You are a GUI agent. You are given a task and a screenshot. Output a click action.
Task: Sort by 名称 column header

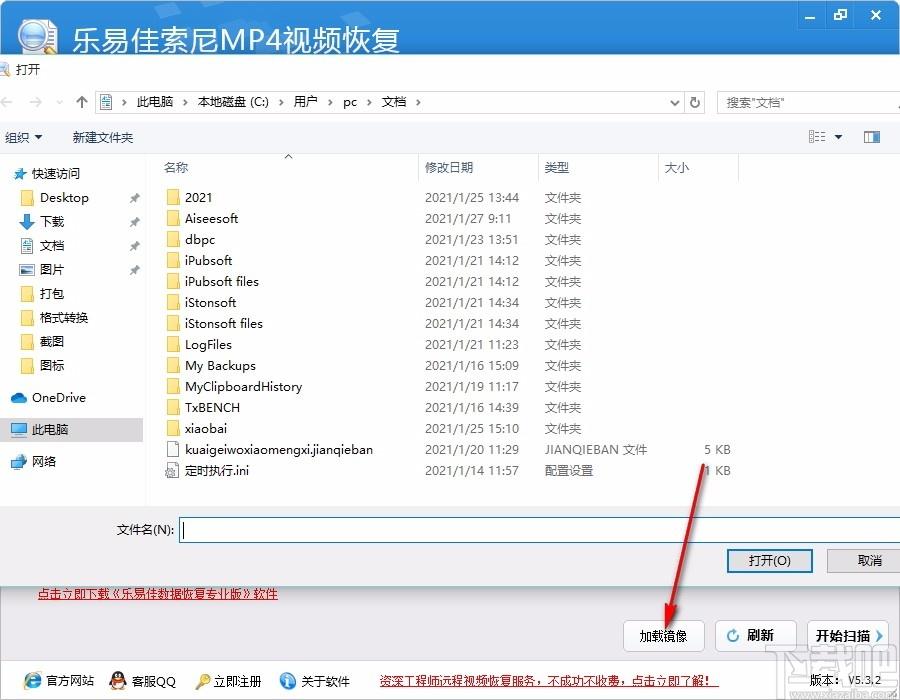[176, 168]
